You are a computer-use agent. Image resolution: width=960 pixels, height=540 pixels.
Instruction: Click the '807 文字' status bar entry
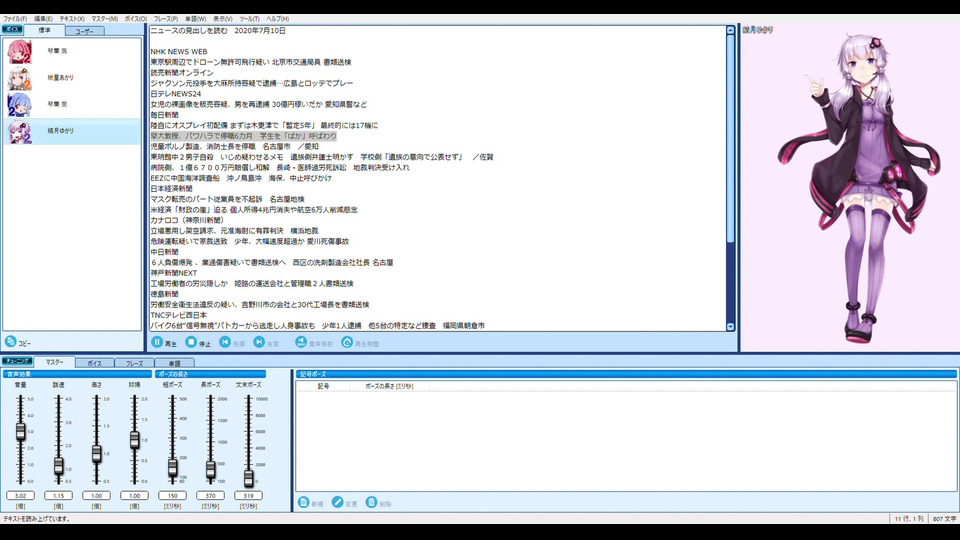944,519
